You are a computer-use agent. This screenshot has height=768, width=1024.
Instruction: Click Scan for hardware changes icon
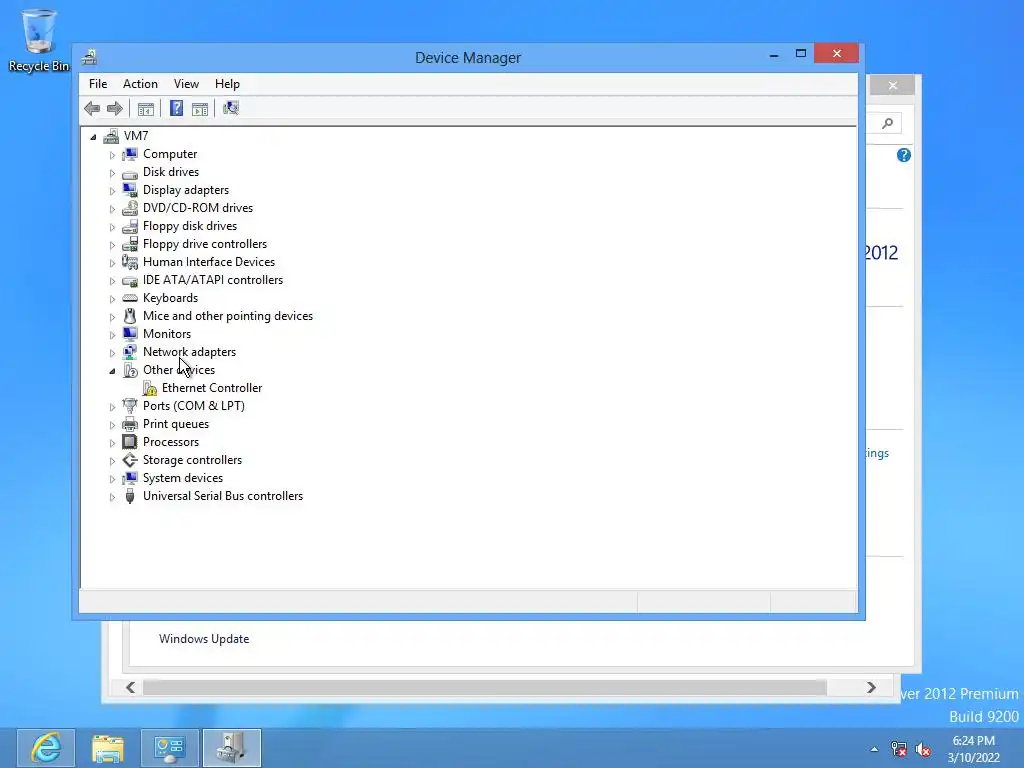click(x=231, y=108)
